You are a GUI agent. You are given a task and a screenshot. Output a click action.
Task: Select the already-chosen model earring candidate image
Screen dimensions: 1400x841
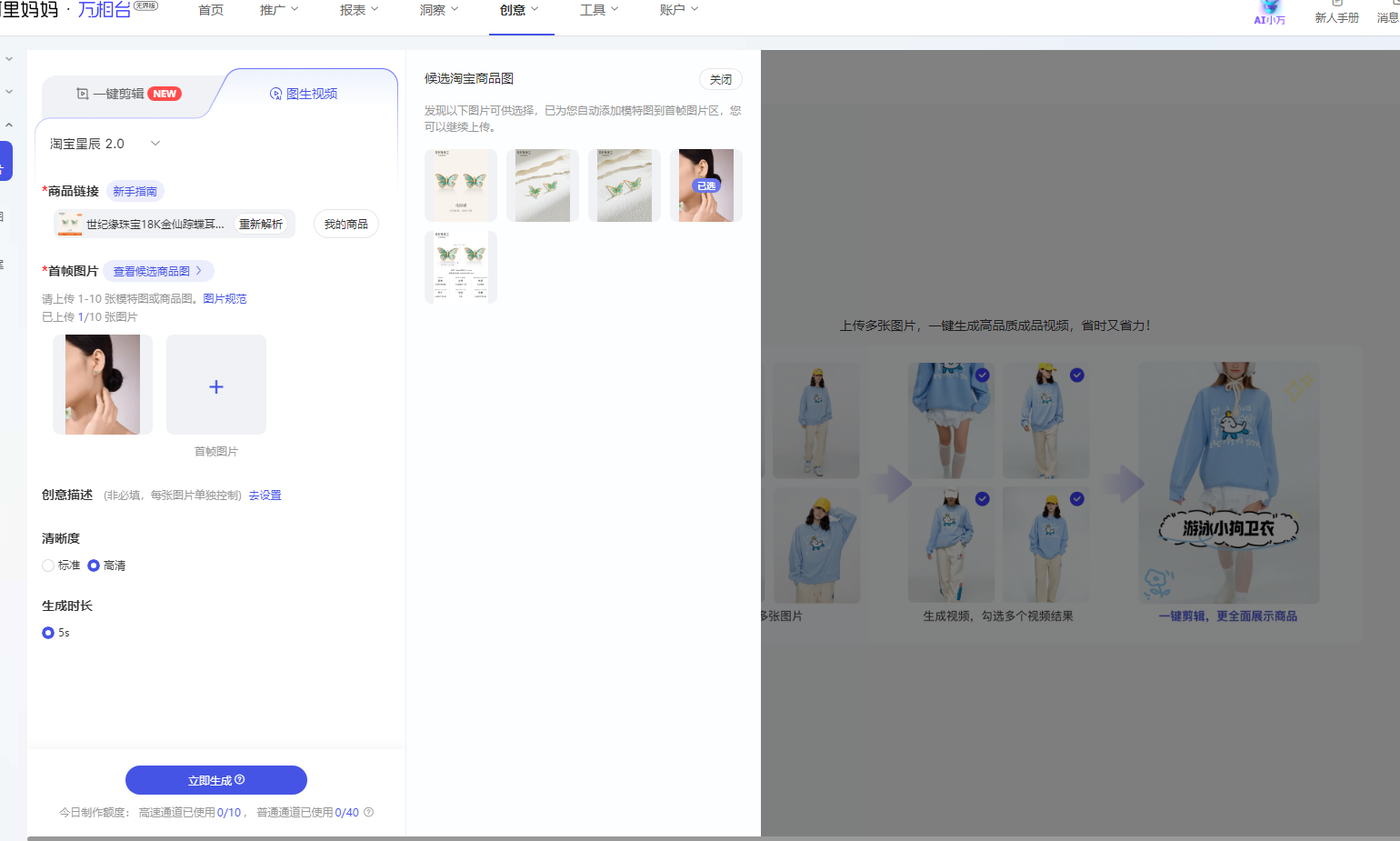(705, 185)
